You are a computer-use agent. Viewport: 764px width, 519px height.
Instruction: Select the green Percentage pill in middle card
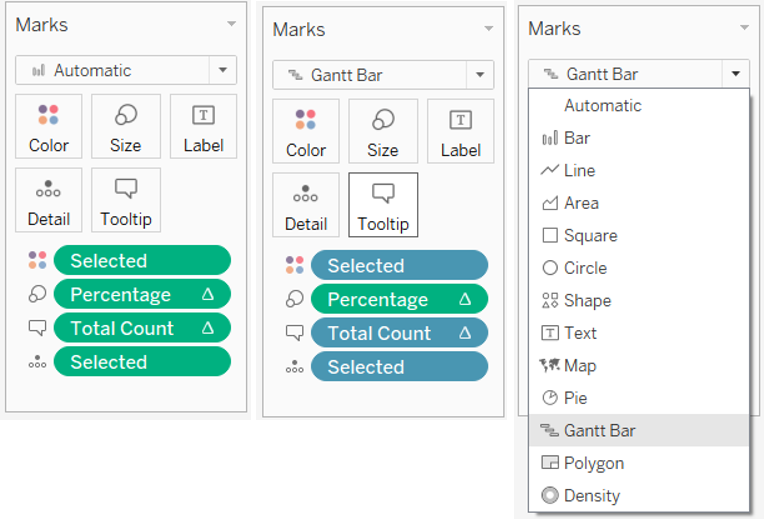point(400,299)
